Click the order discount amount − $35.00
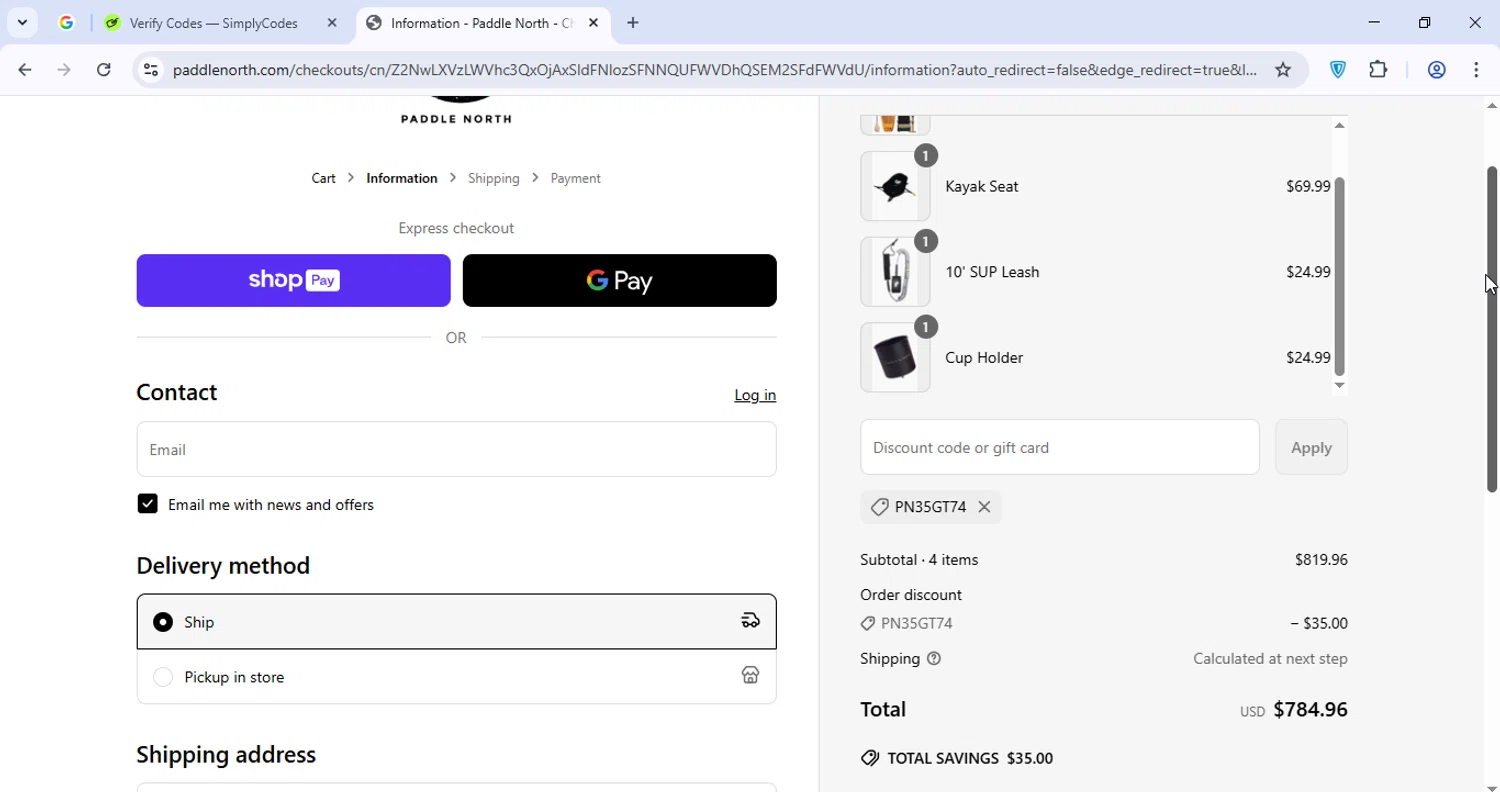Viewport: 1500px width, 792px height. (1319, 623)
